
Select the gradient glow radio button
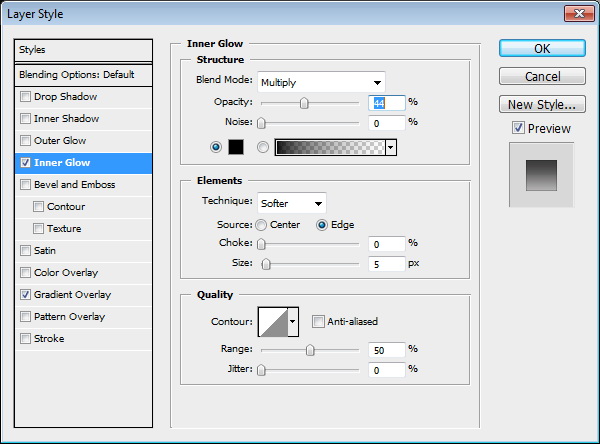(263, 147)
